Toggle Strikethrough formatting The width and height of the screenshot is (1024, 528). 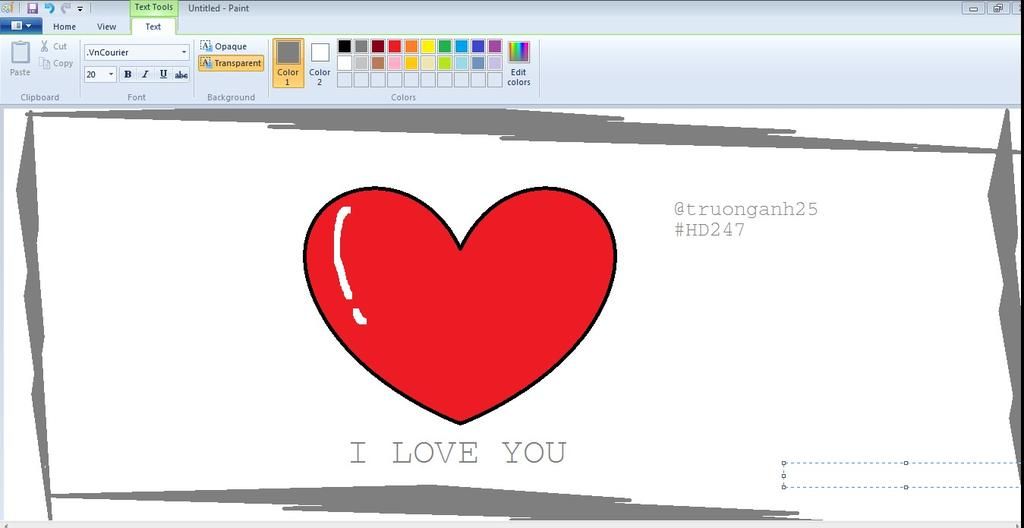[181, 74]
